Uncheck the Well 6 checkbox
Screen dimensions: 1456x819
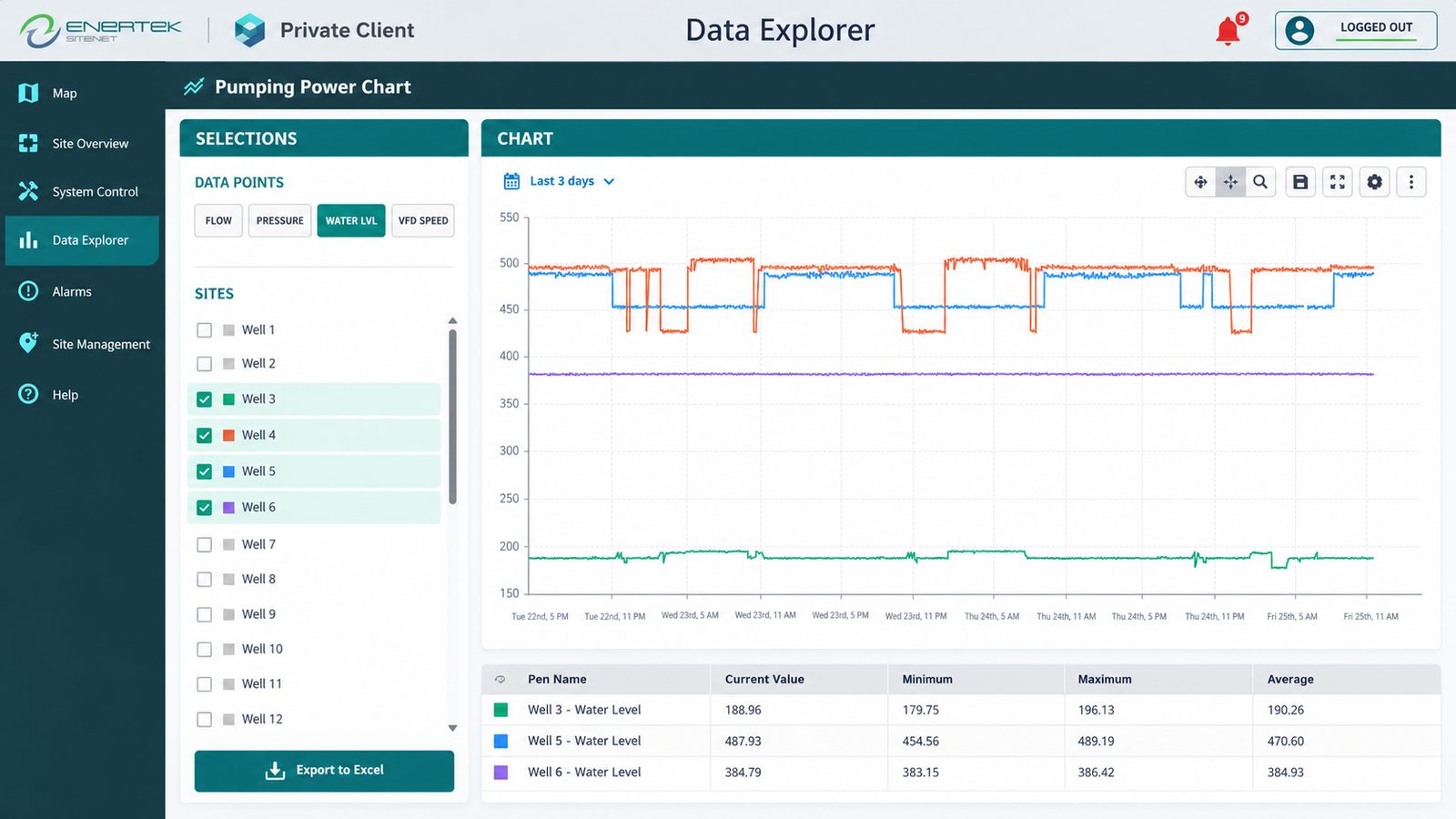tap(204, 508)
